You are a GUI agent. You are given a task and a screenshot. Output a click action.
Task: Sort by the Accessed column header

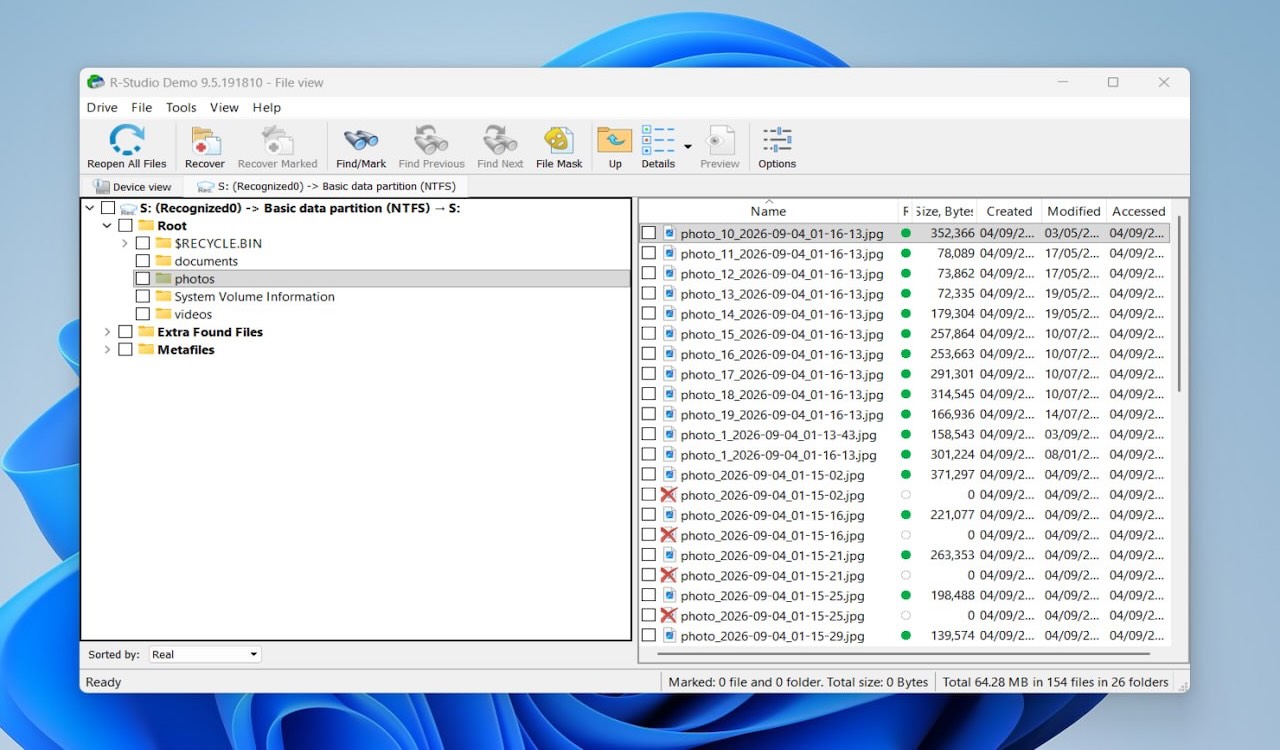point(1139,211)
